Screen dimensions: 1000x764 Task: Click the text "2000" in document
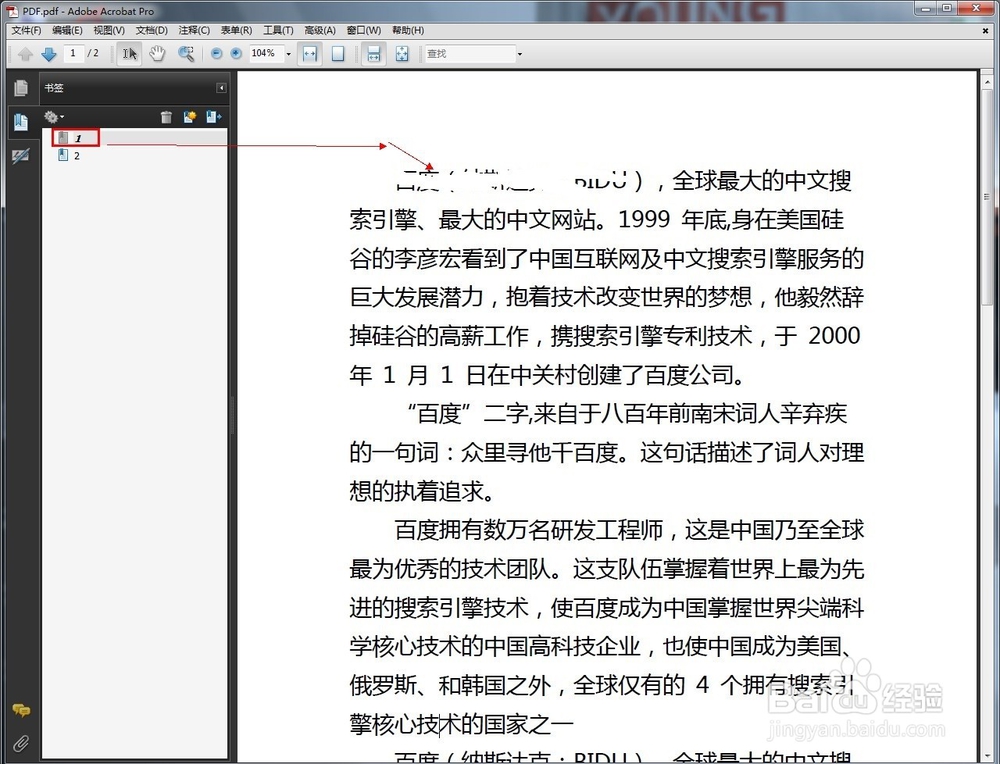click(834, 335)
